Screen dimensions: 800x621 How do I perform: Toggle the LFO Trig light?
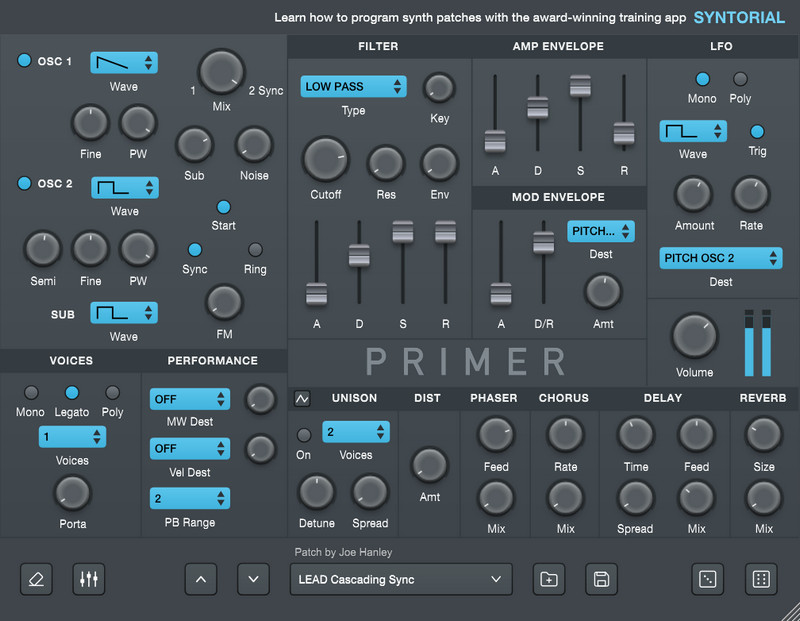tap(757, 132)
